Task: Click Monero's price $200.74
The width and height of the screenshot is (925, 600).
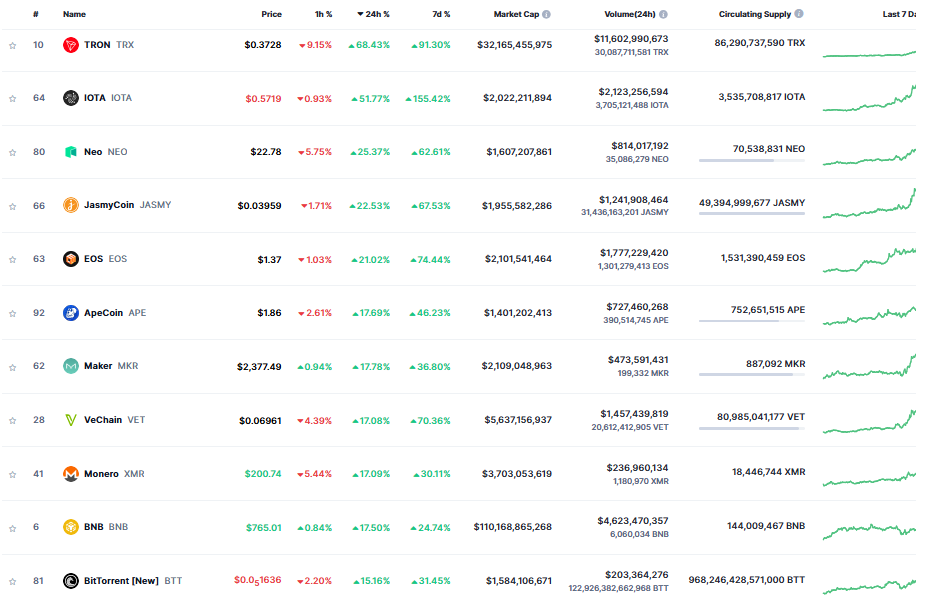Action: (263, 474)
